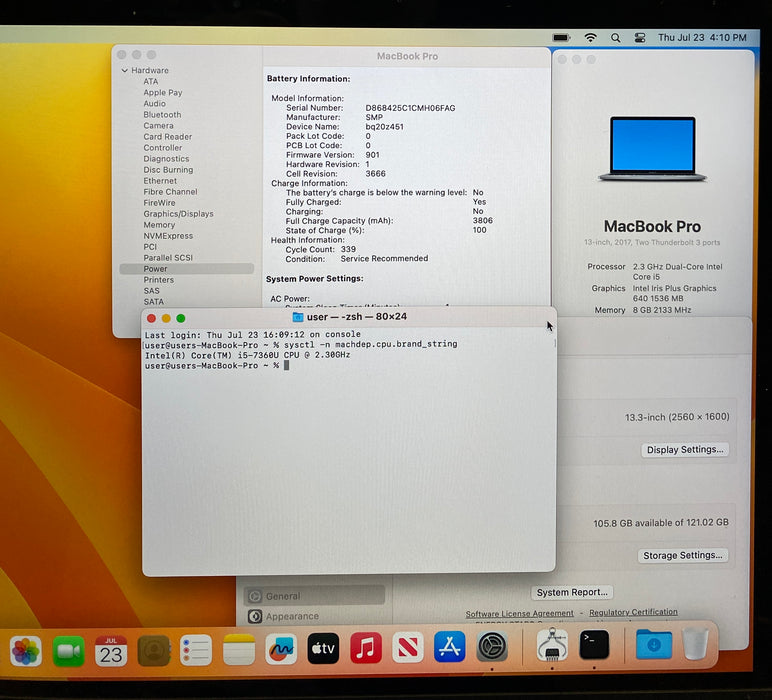The height and width of the screenshot is (700, 772).
Task: Click the battery status menu bar icon
Action: coord(561,37)
